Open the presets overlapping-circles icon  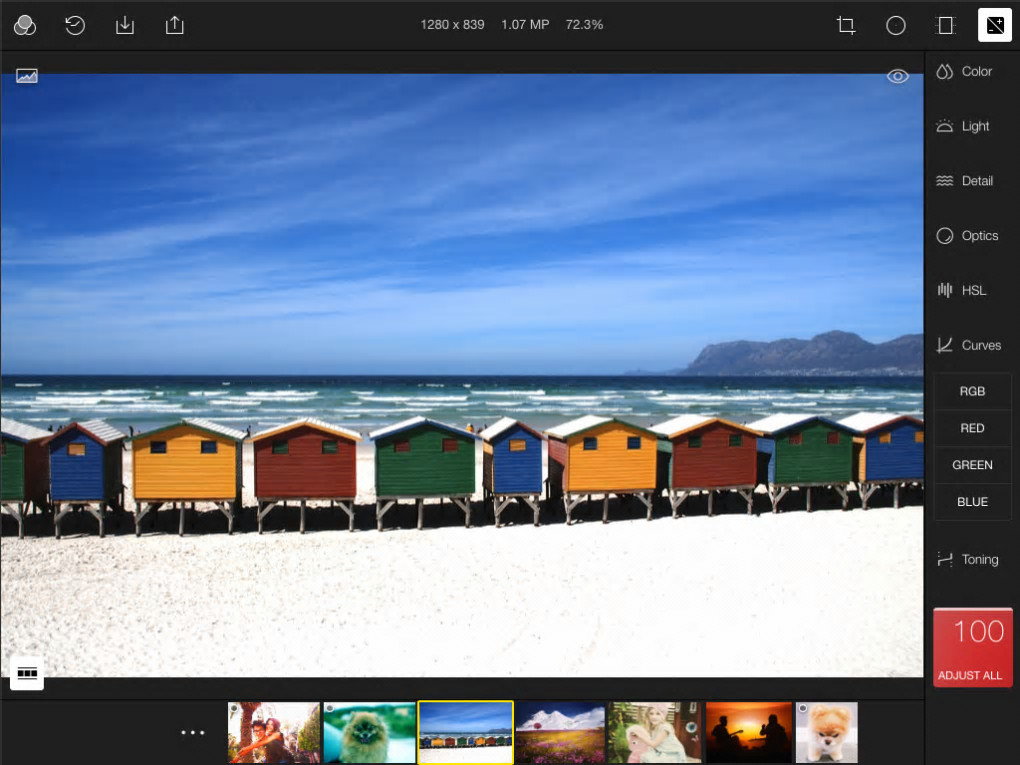[x=25, y=25]
